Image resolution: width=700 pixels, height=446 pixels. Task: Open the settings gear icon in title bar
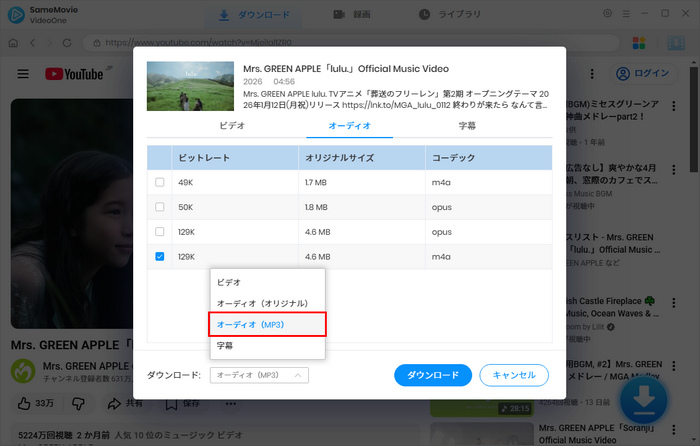(607, 13)
